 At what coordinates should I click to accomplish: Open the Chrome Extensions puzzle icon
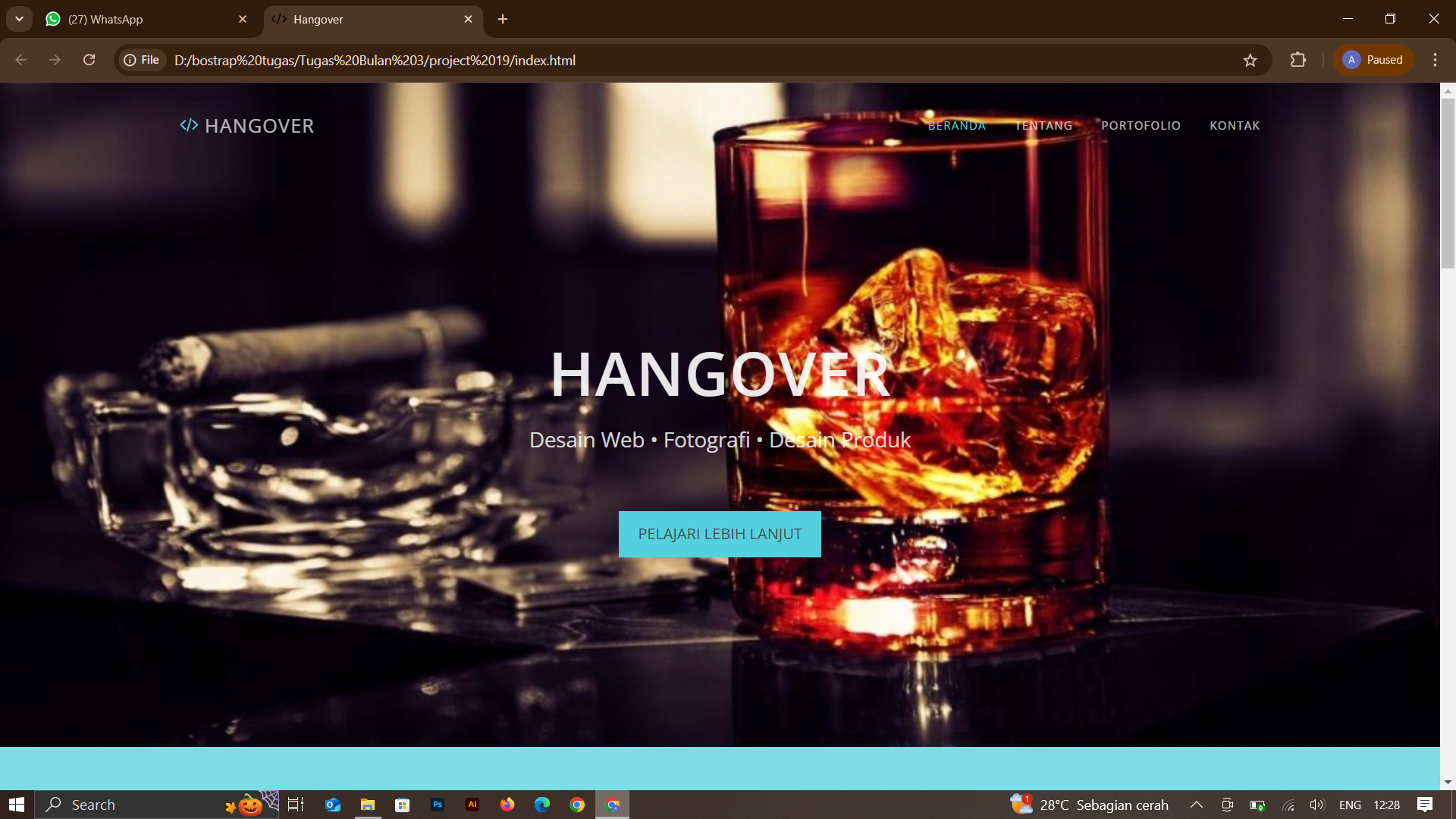[1298, 60]
